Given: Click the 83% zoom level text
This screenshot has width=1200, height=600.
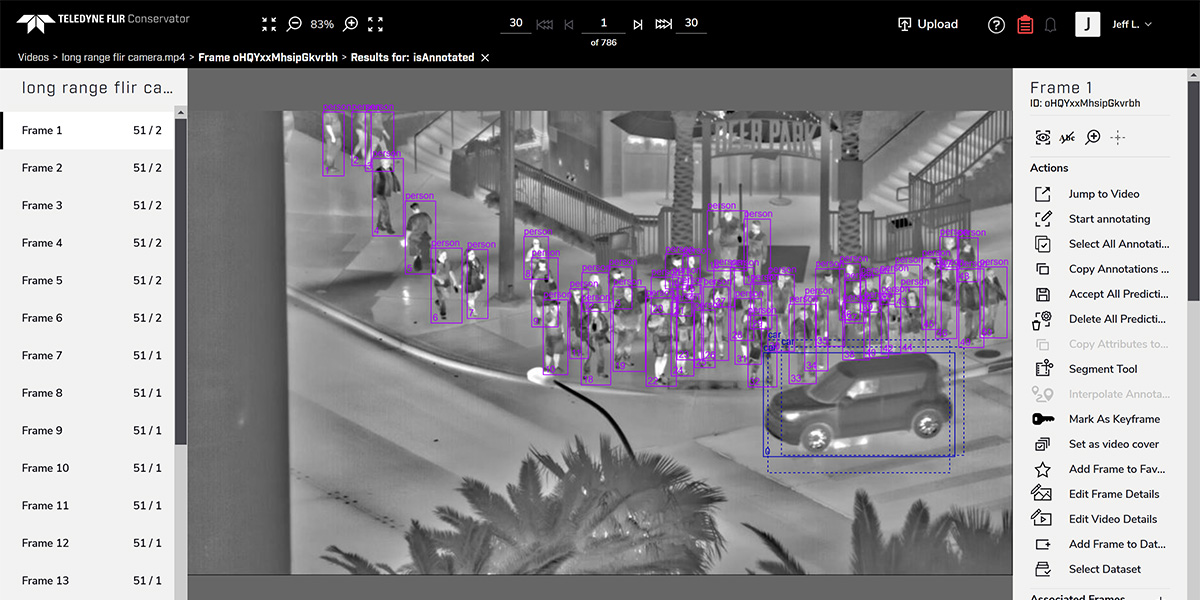Looking at the screenshot, I should tap(322, 24).
